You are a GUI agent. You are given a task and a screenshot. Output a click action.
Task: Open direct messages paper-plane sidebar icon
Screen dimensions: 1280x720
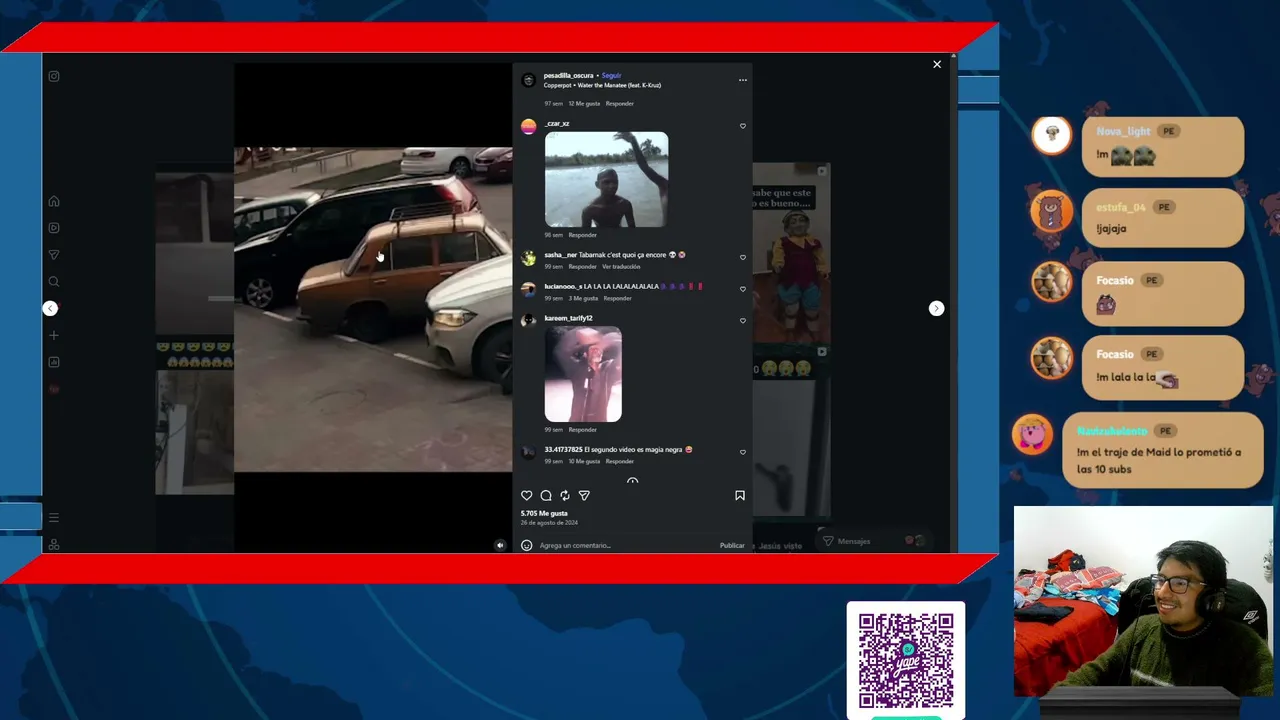[54, 255]
